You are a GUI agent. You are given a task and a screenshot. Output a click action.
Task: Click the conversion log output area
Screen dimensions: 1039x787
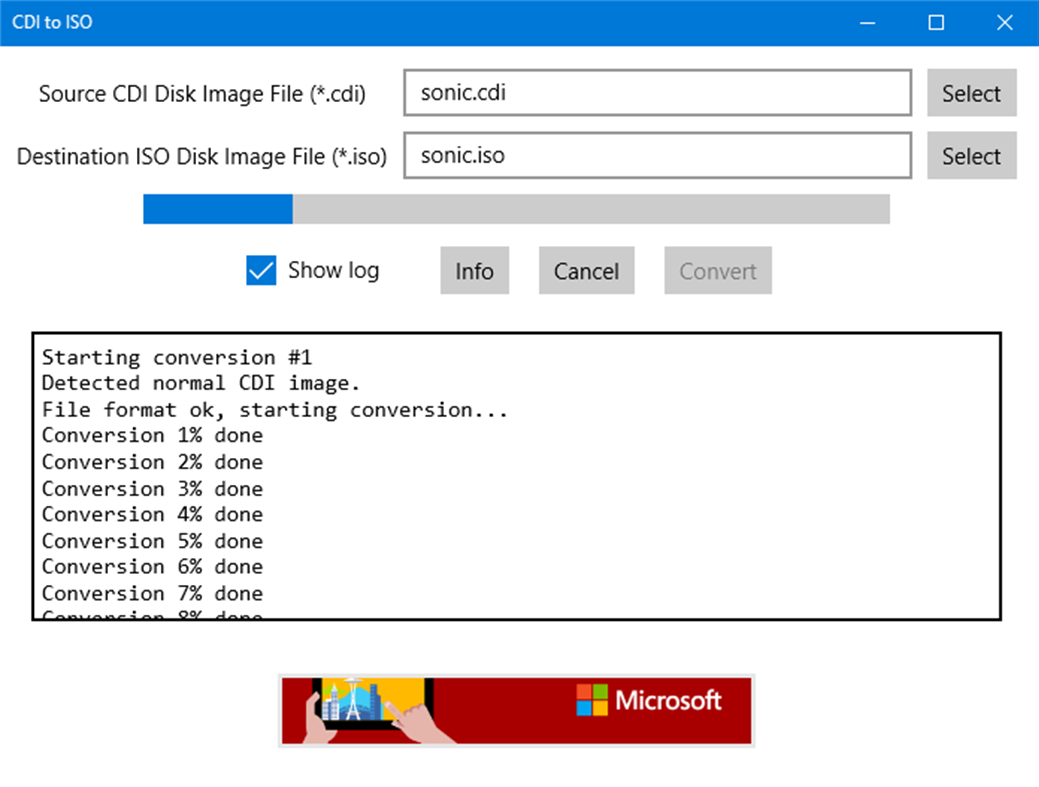tap(516, 470)
